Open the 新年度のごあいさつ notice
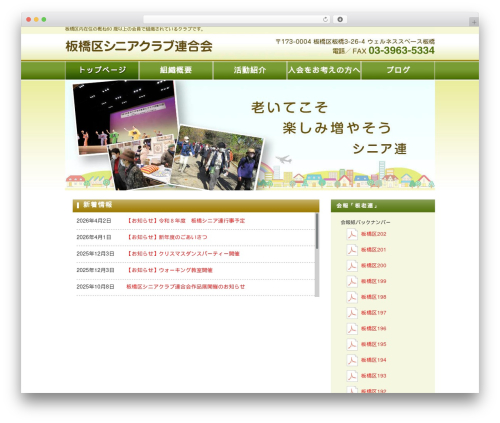 (x=167, y=237)
